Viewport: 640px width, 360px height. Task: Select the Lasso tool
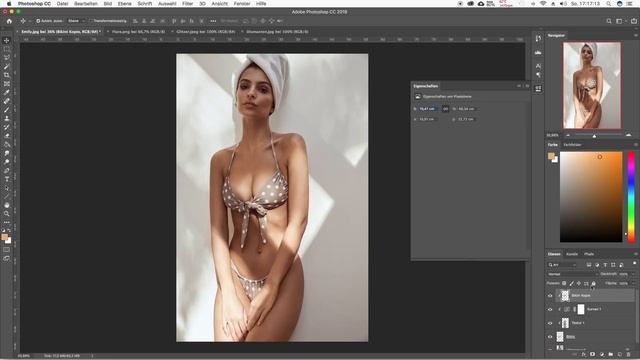point(7,58)
